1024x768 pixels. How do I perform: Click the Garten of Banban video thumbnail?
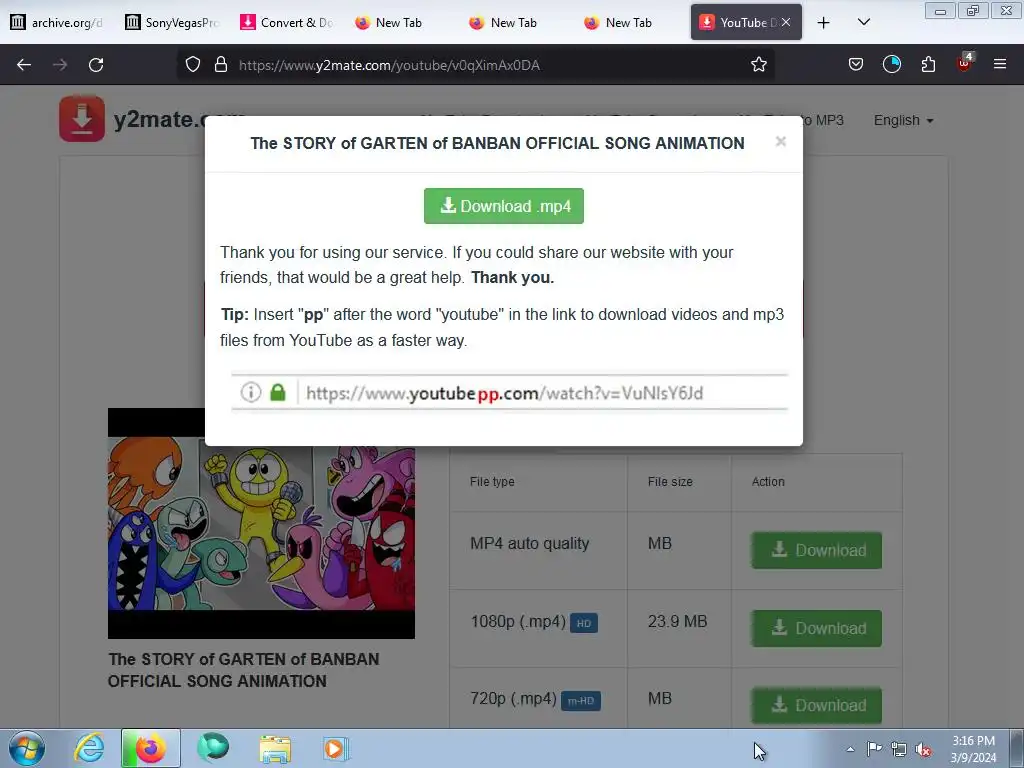tap(261, 523)
